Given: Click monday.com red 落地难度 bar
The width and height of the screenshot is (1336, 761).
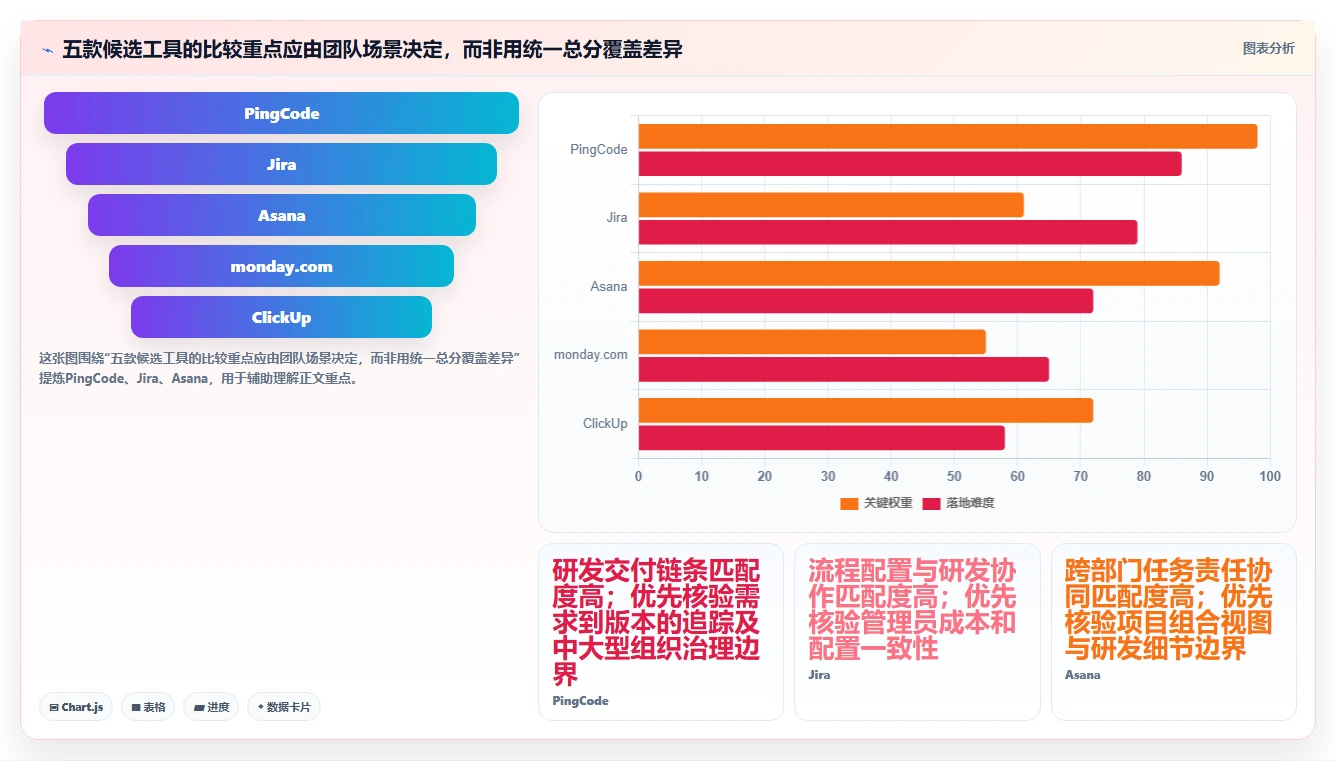Looking at the screenshot, I should 844,369.
